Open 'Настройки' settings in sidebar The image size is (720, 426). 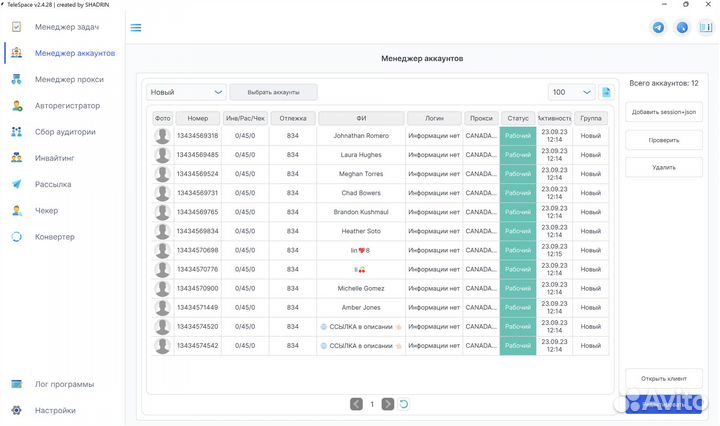pos(55,410)
